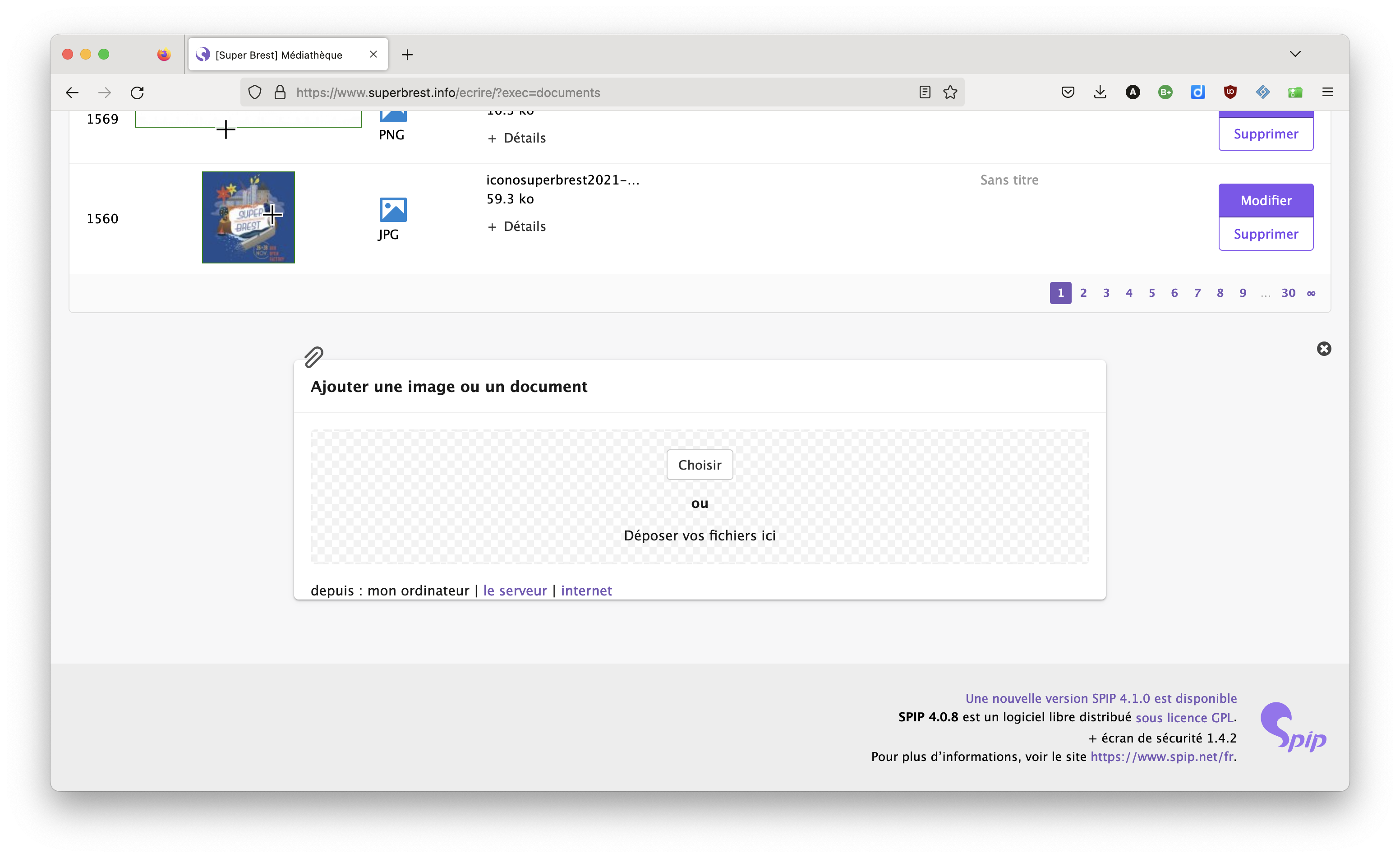Image resolution: width=1400 pixels, height=858 pixels.
Task: Reload the current page
Action: click(138, 92)
